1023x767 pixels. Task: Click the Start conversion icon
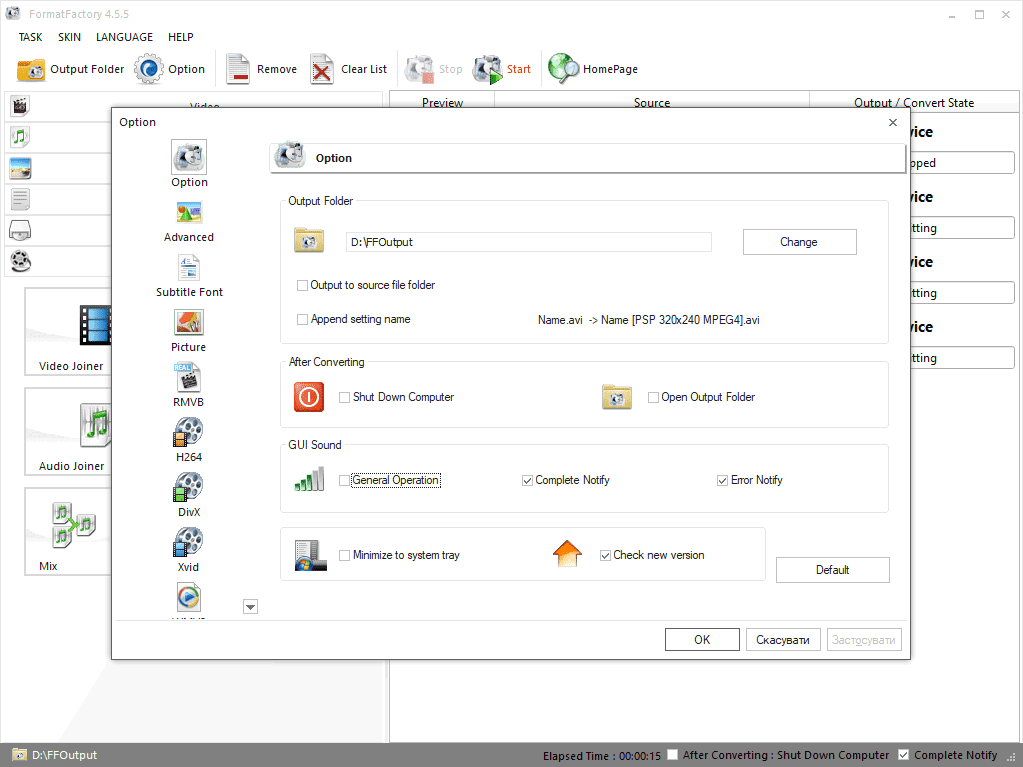pyautogui.click(x=487, y=69)
